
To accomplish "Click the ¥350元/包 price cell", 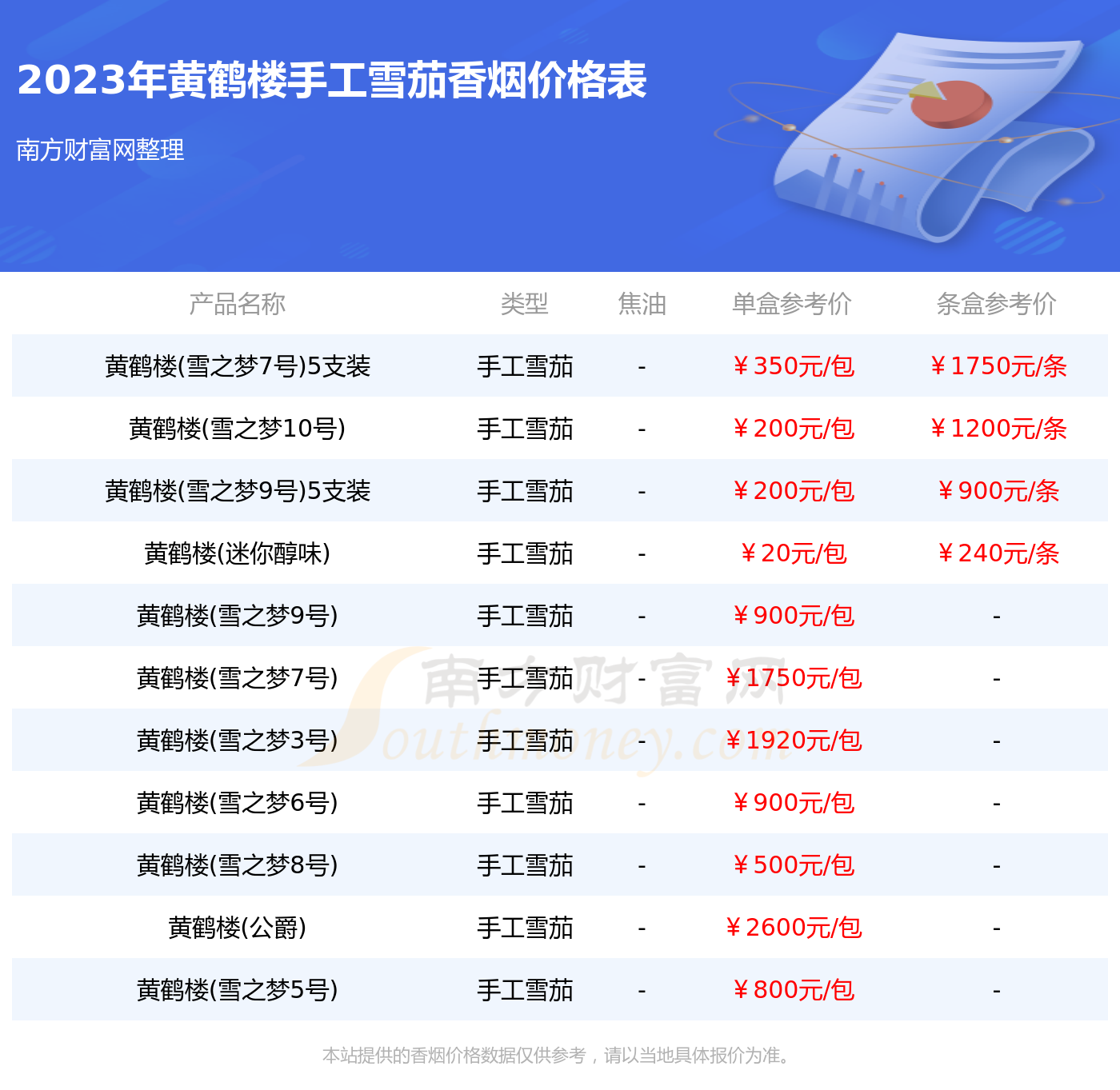I will coord(793,366).
